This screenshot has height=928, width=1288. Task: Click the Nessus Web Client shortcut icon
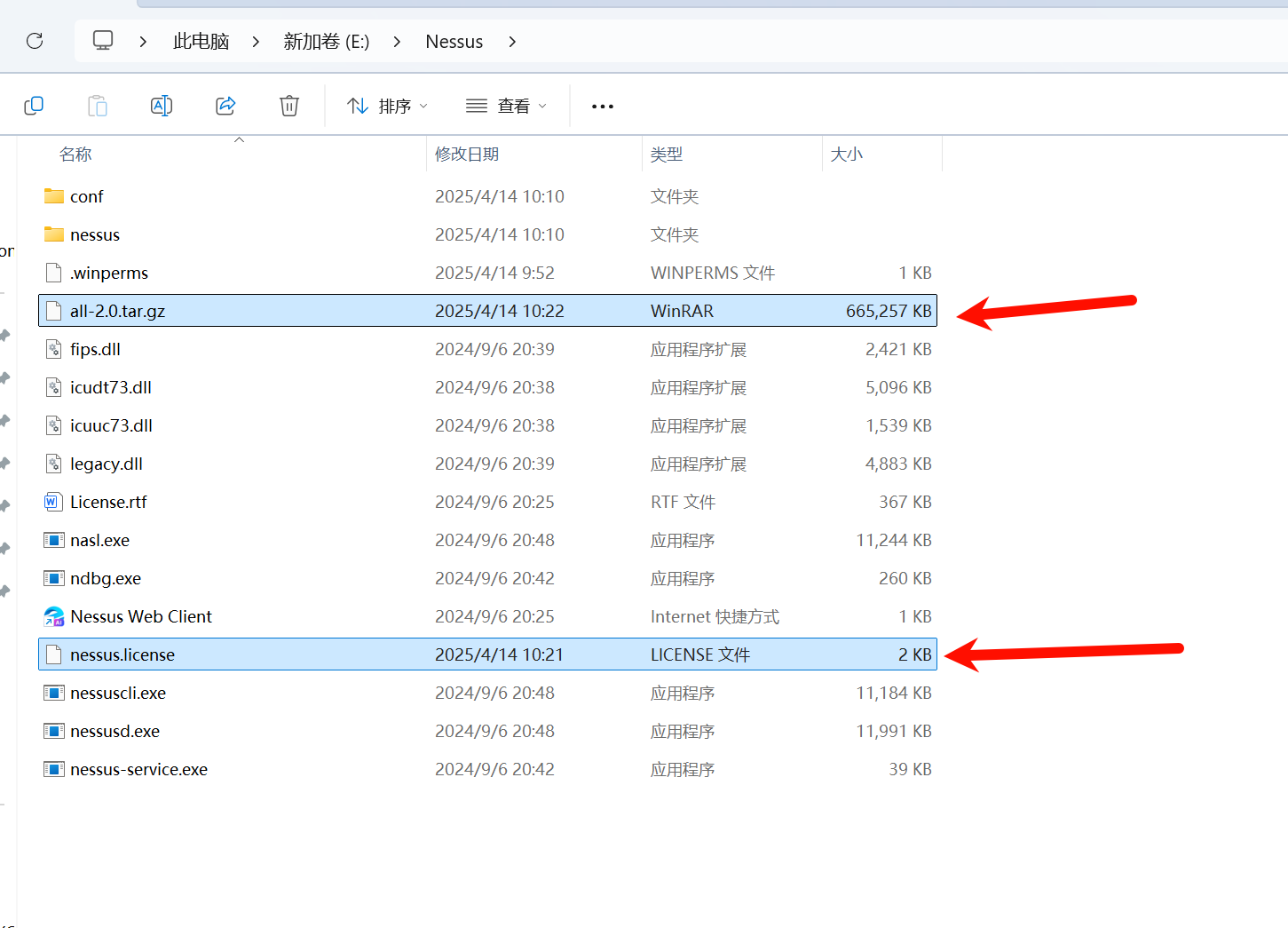(x=54, y=616)
